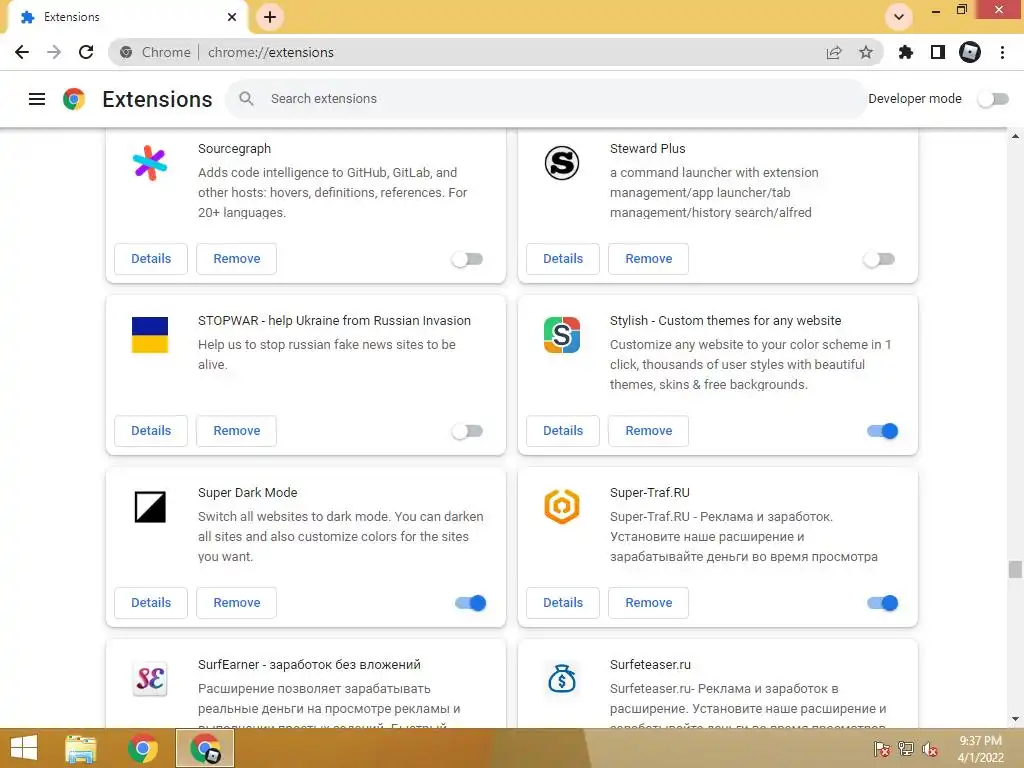
Task: Open Details for Super-Traf.RU
Action: [563, 602]
